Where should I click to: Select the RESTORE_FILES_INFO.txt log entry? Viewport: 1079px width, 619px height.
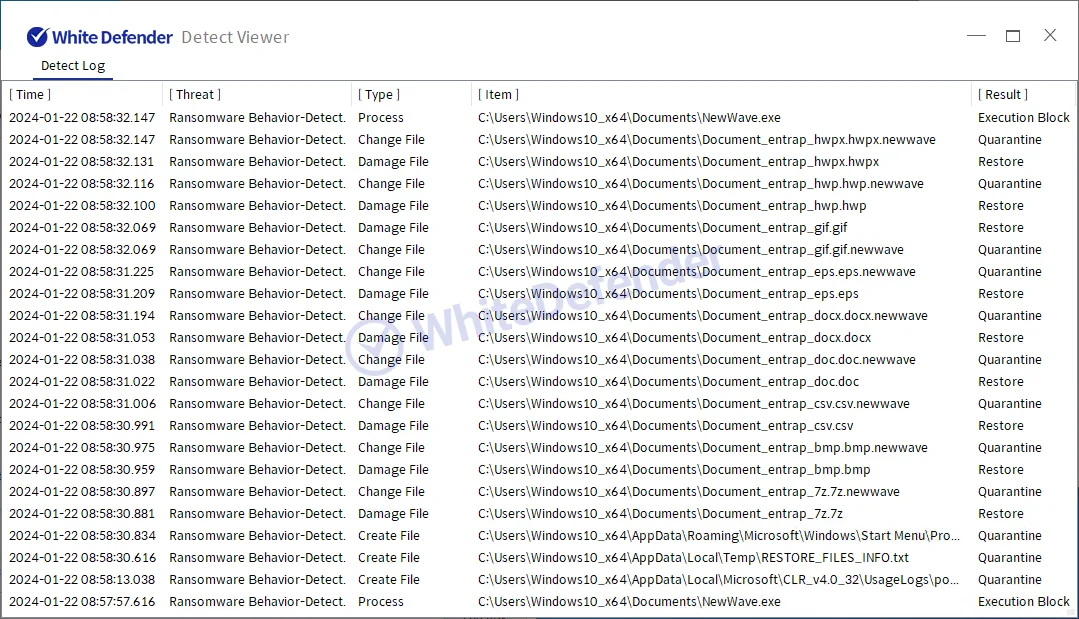(x=693, y=558)
